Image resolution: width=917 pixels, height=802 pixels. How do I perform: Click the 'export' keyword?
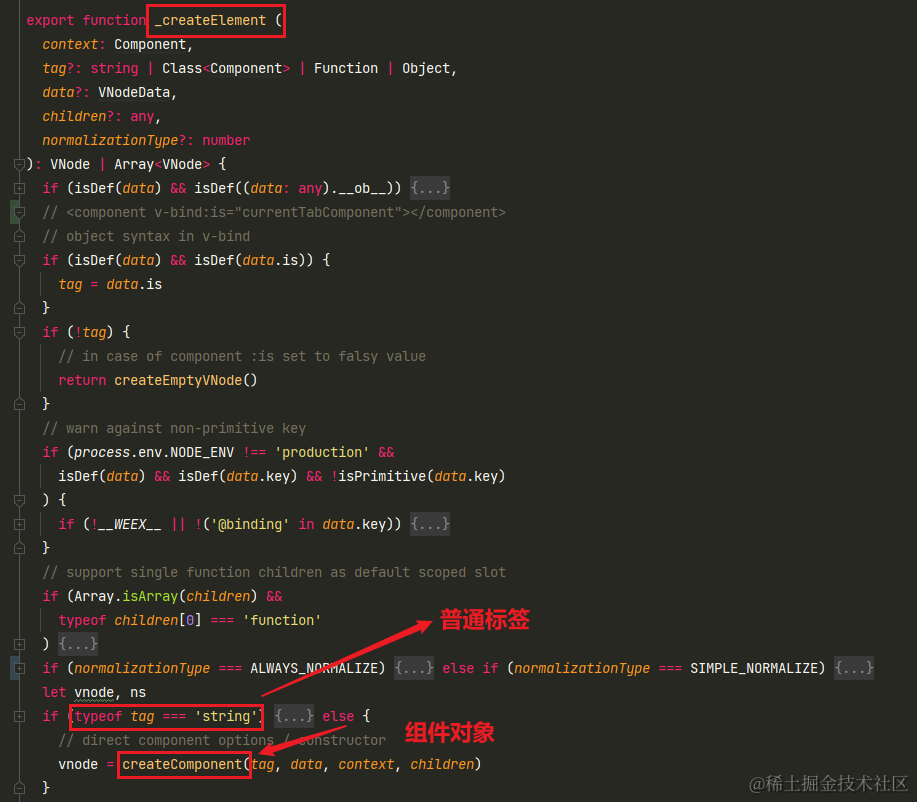coord(50,20)
